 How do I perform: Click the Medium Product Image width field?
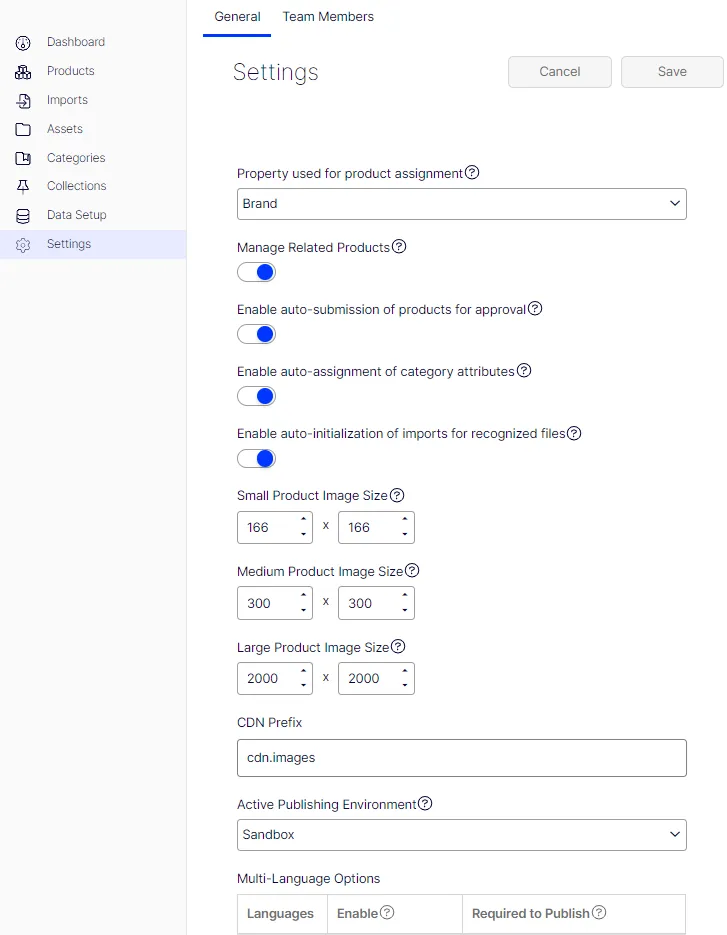click(x=275, y=603)
